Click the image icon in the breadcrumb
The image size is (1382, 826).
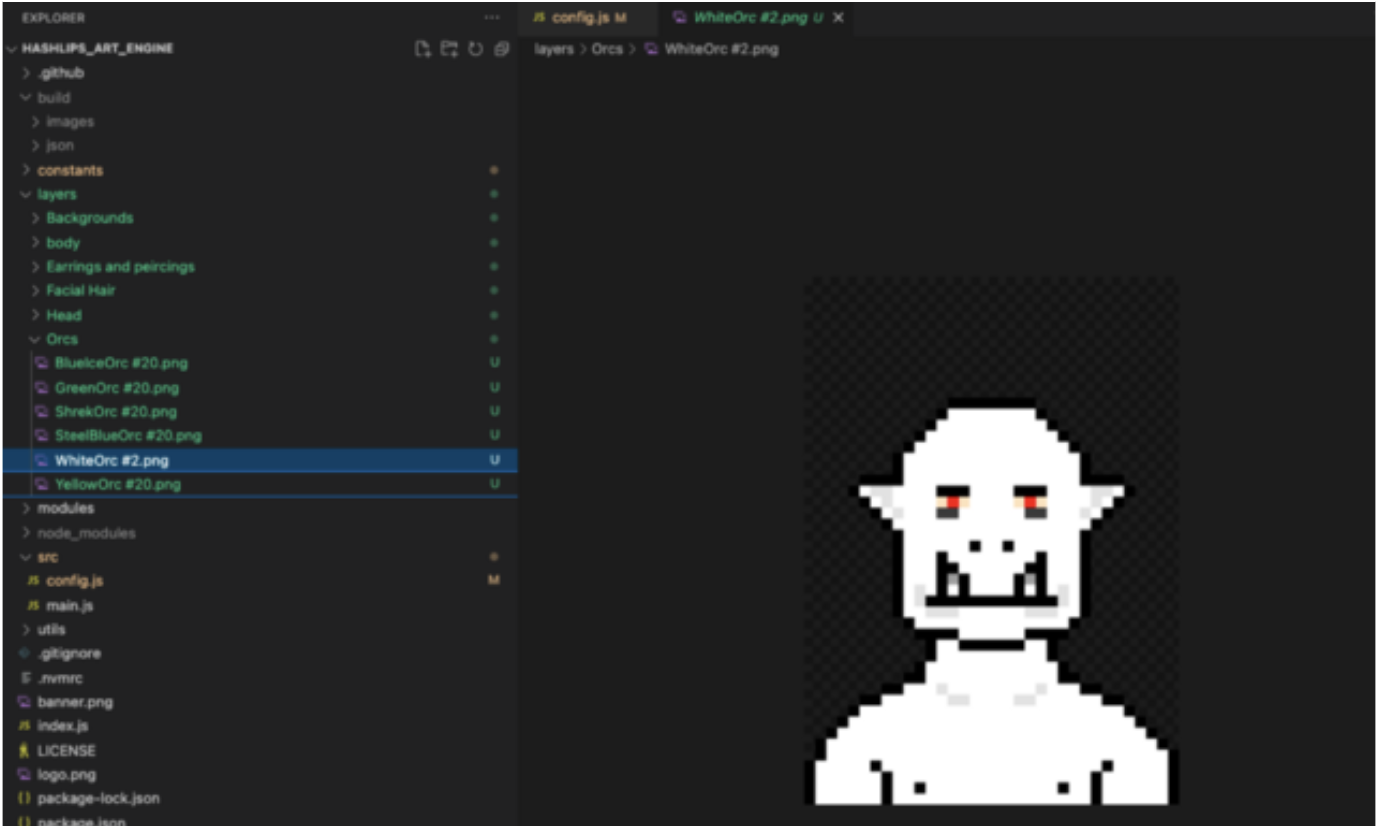coord(651,48)
